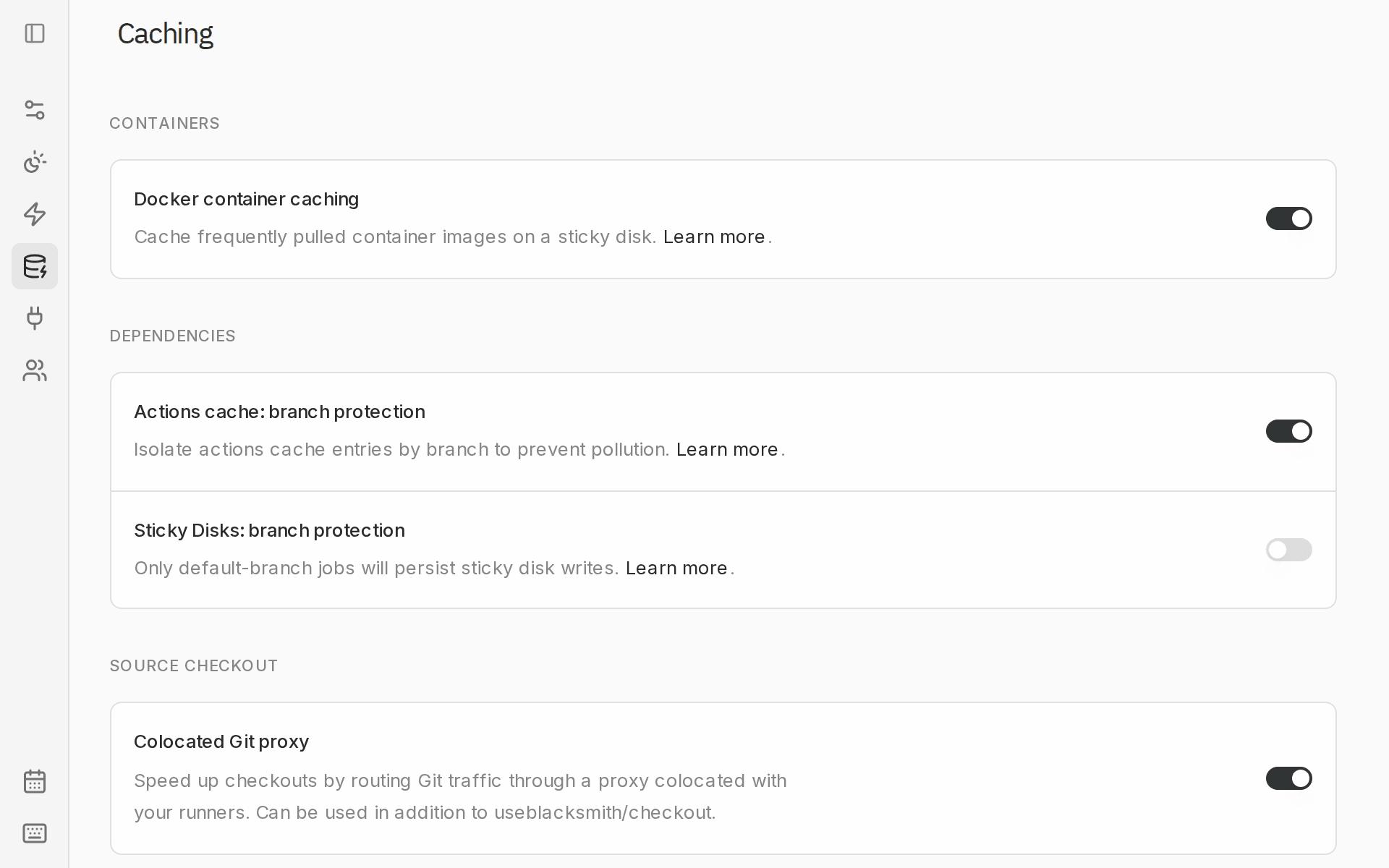The height and width of the screenshot is (868, 1389).
Task: Click the Caching page heading
Action: coord(165,34)
